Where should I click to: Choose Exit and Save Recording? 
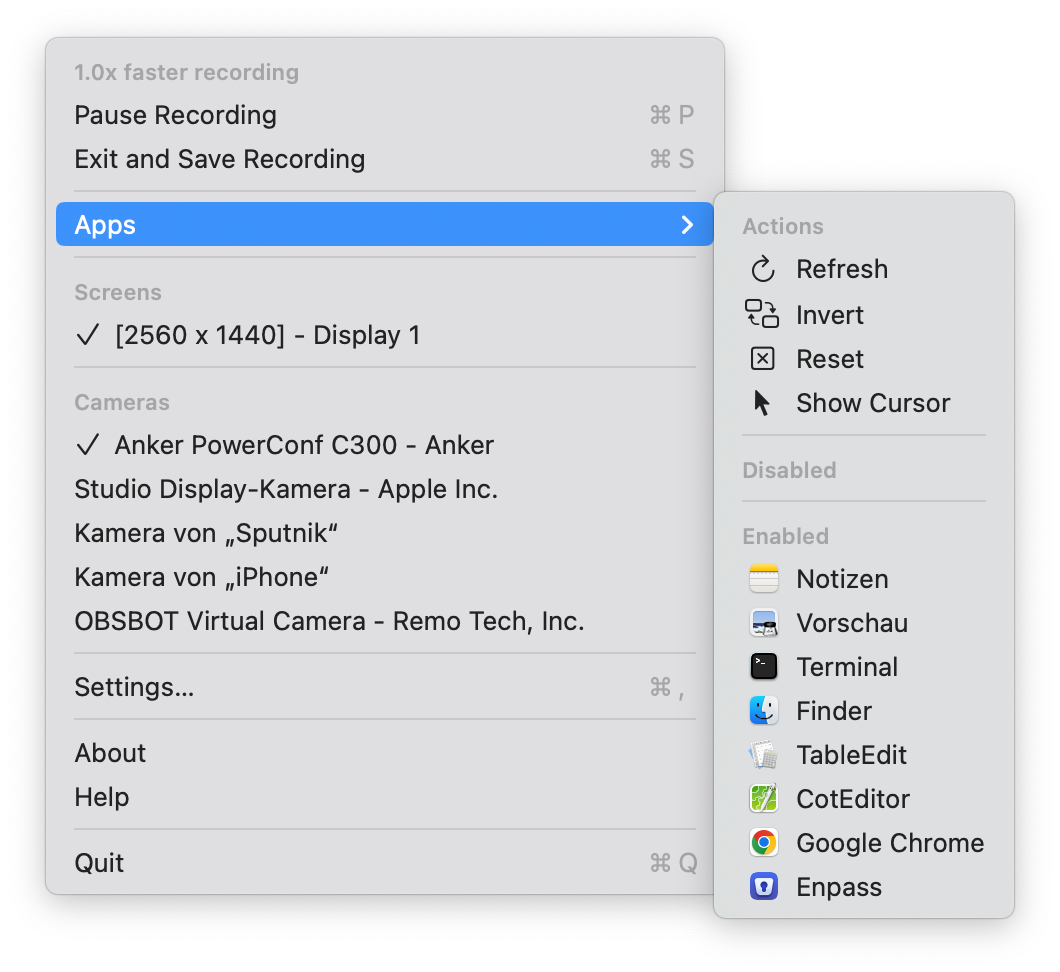tap(385, 159)
